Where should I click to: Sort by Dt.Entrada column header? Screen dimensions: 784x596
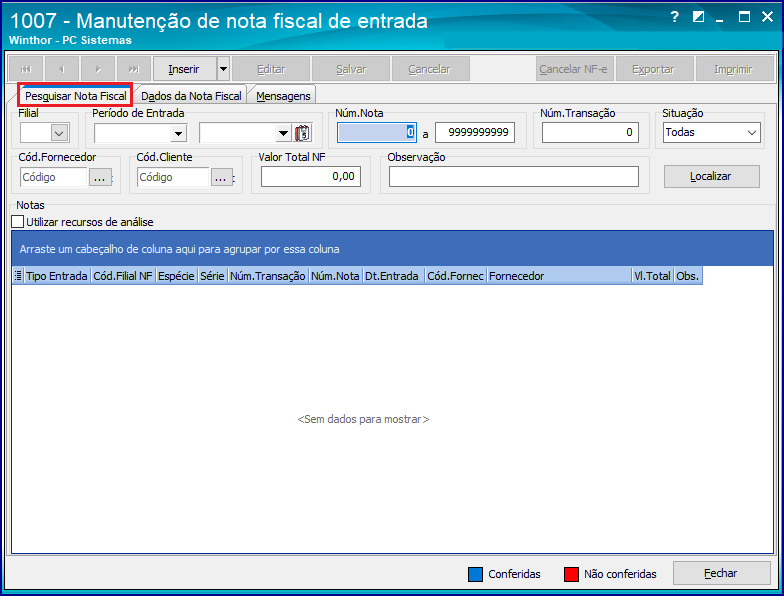point(393,276)
